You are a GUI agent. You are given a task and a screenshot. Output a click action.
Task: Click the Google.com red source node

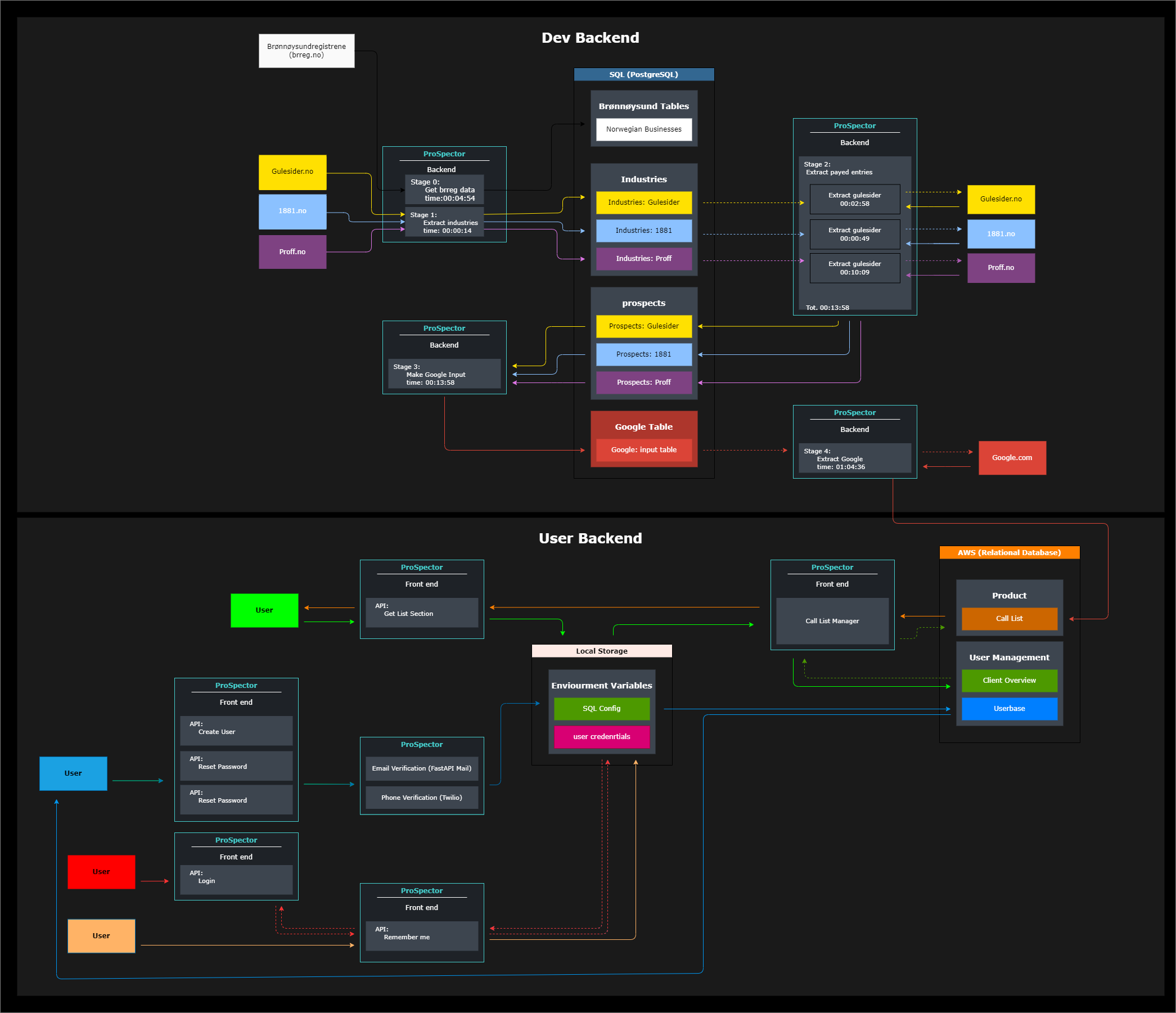[1012, 458]
